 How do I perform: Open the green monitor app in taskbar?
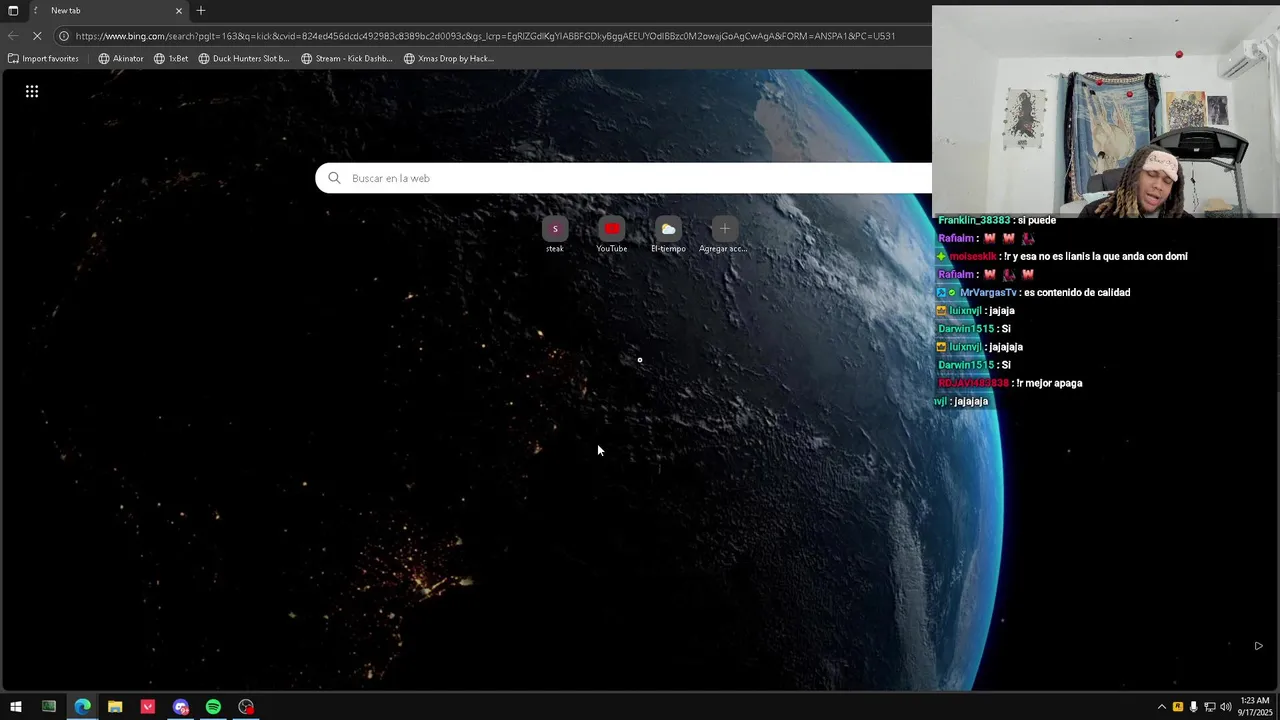(49, 707)
